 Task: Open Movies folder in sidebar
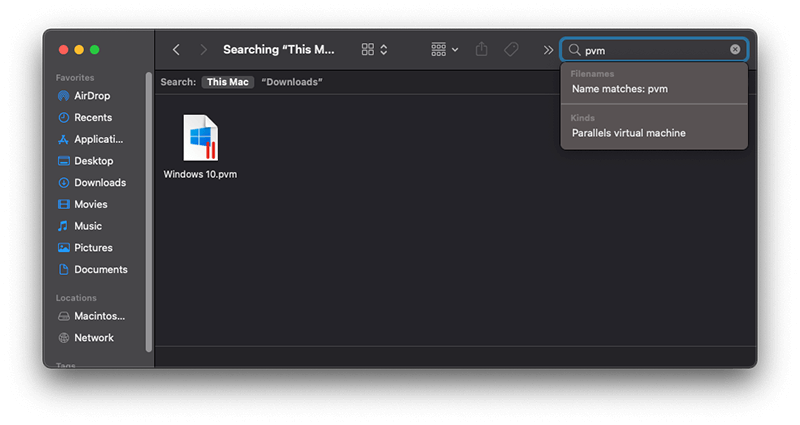(83, 204)
